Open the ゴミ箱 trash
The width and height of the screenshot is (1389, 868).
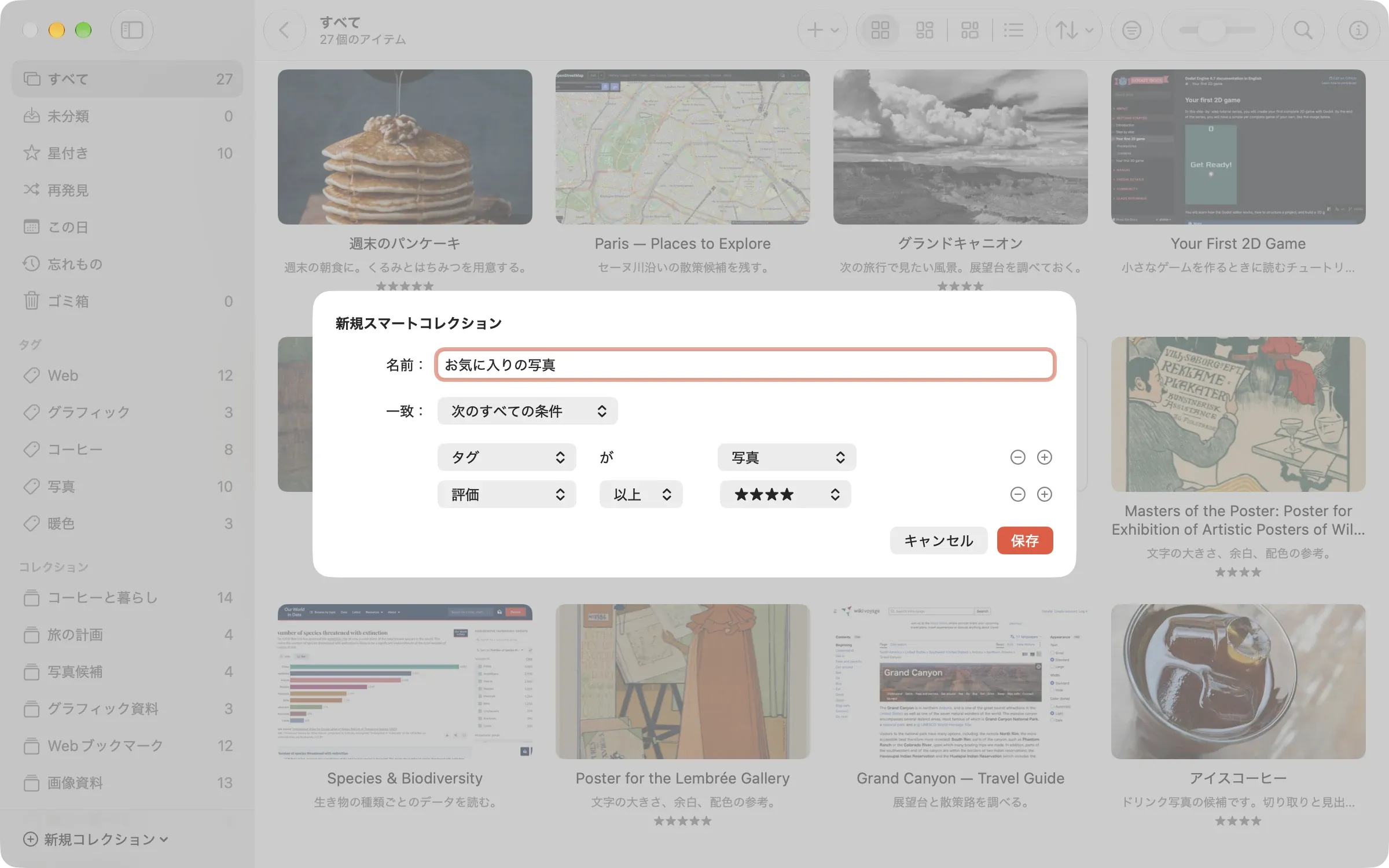click(x=127, y=301)
